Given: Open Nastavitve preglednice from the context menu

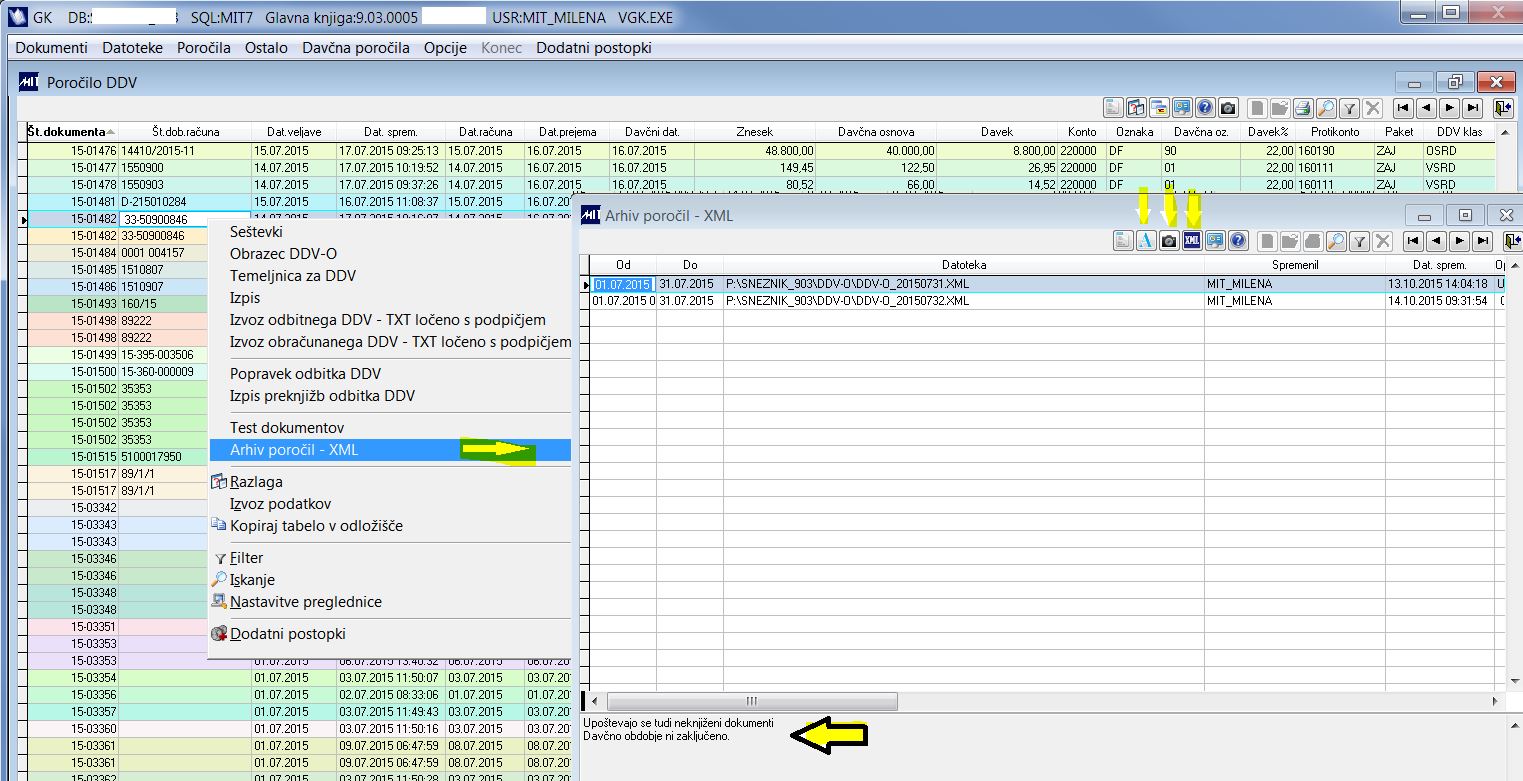Looking at the screenshot, I should tap(305, 602).
